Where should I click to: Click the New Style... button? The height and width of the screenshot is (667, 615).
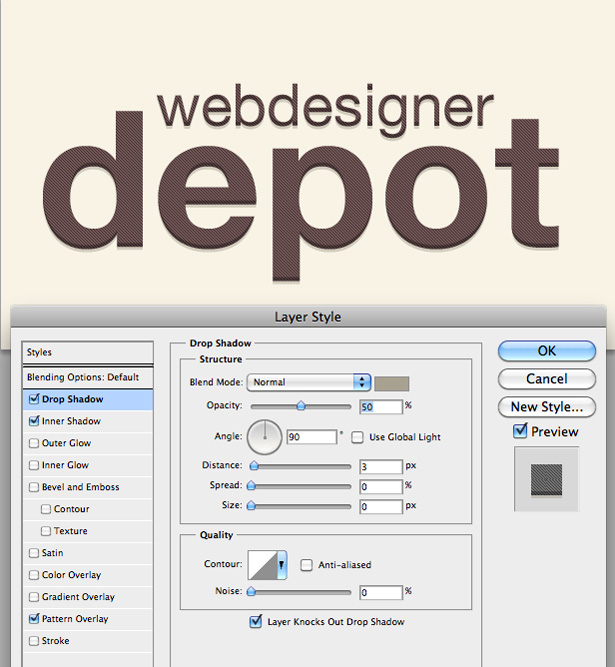(547, 407)
